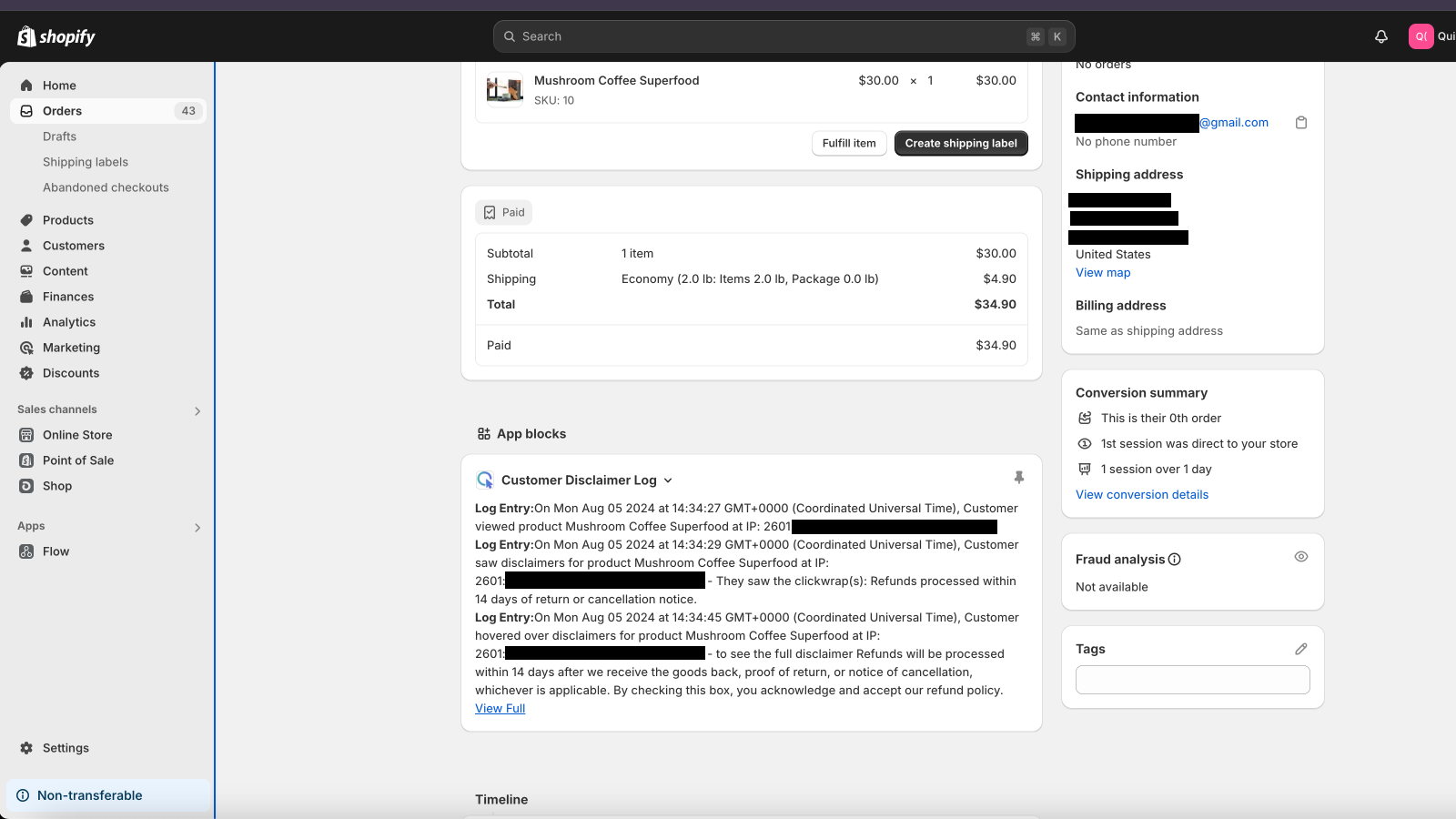Viewport: 1456px width, 819px height.
Task: Open the Customer Disclaimer Log dropdown
Action: (x=668, y=480)
